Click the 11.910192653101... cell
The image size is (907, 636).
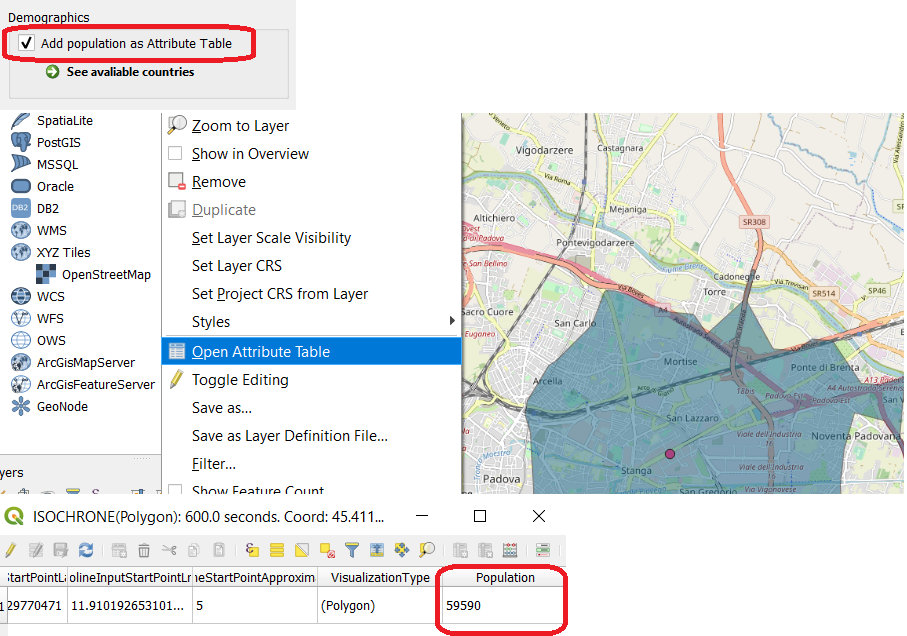pyautogui.click(x=130, y=605)
